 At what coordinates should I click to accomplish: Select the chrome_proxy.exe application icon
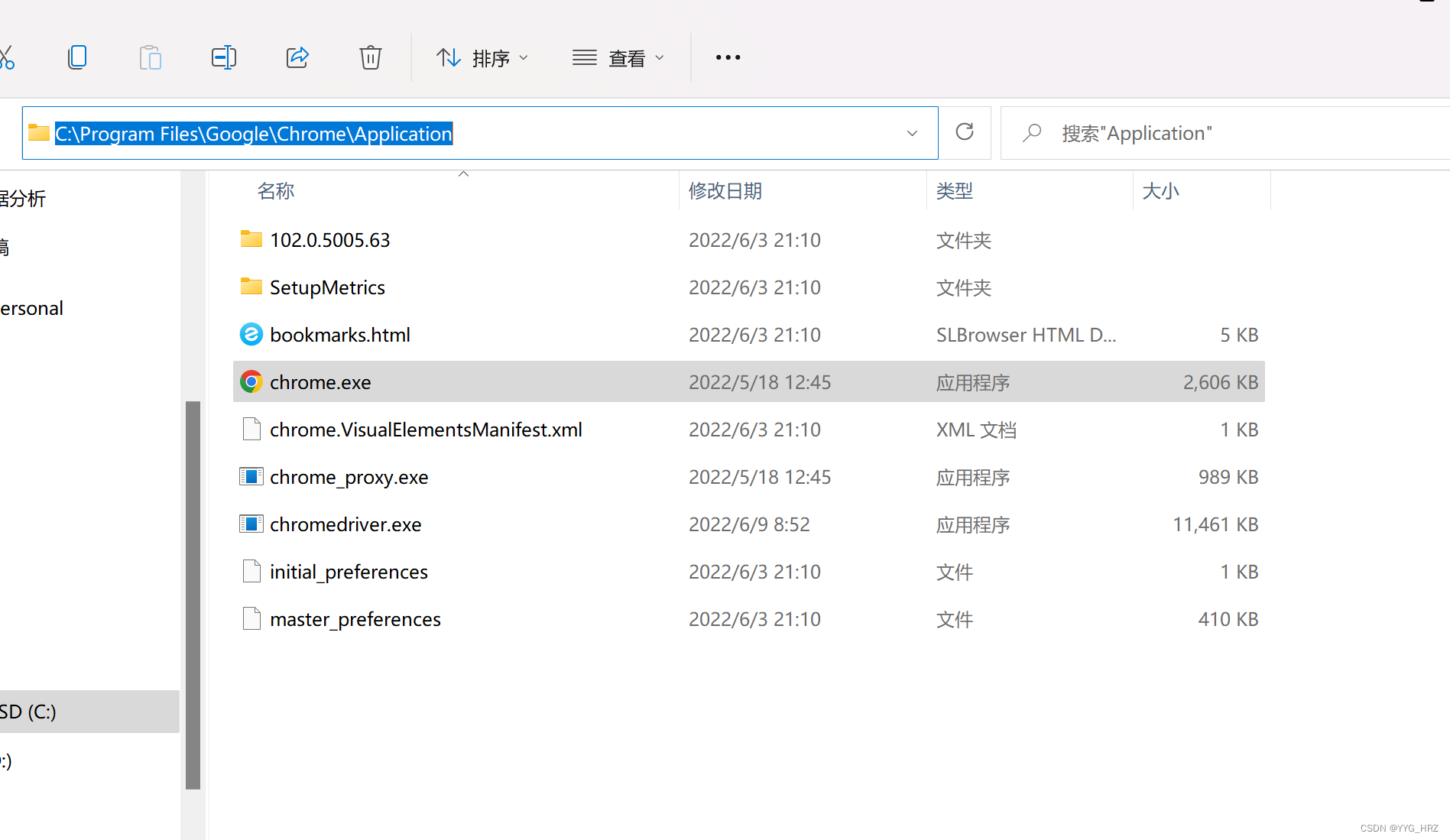coord(251,476)
